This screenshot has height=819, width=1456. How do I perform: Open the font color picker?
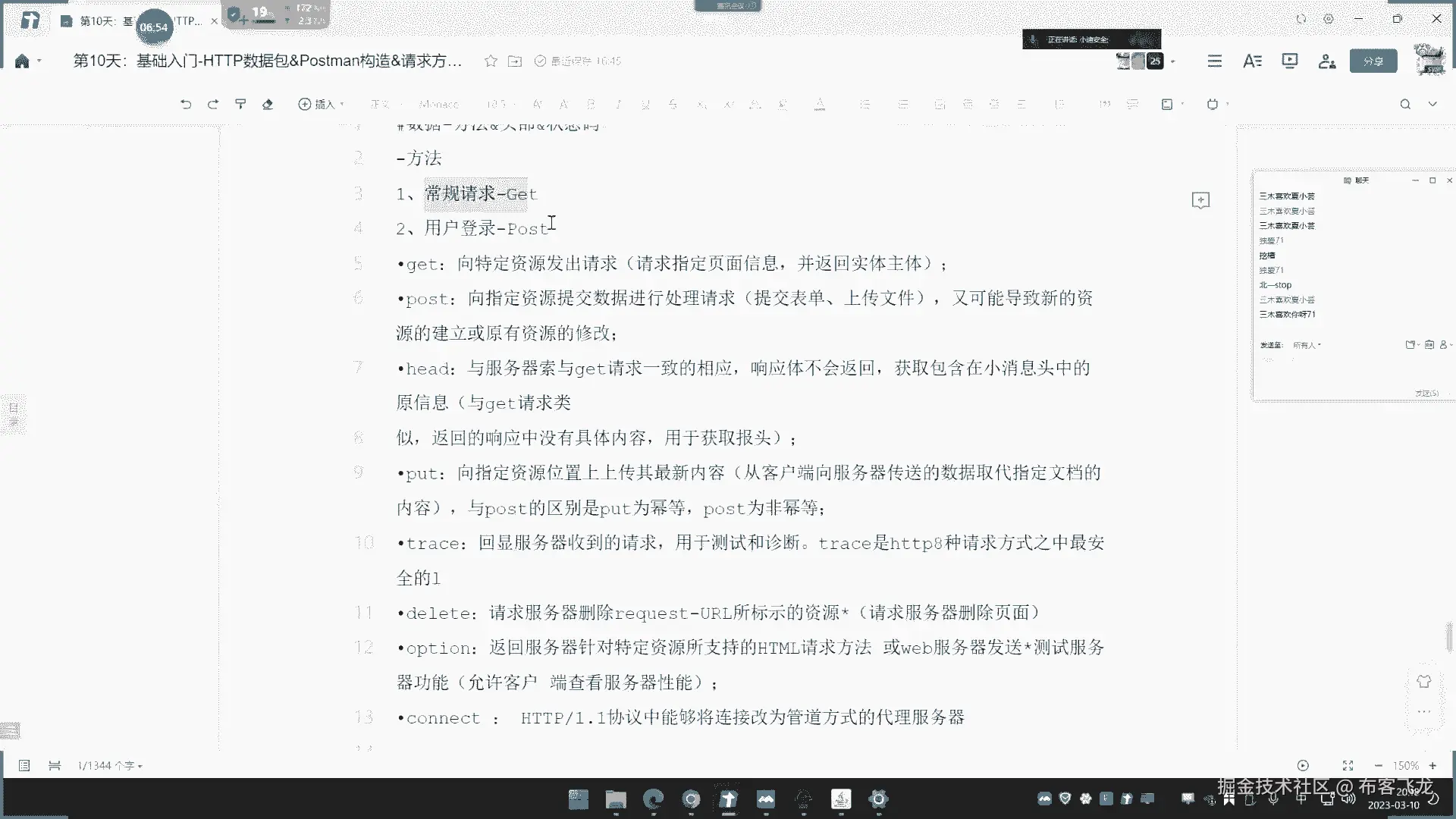tap(820, 105)
